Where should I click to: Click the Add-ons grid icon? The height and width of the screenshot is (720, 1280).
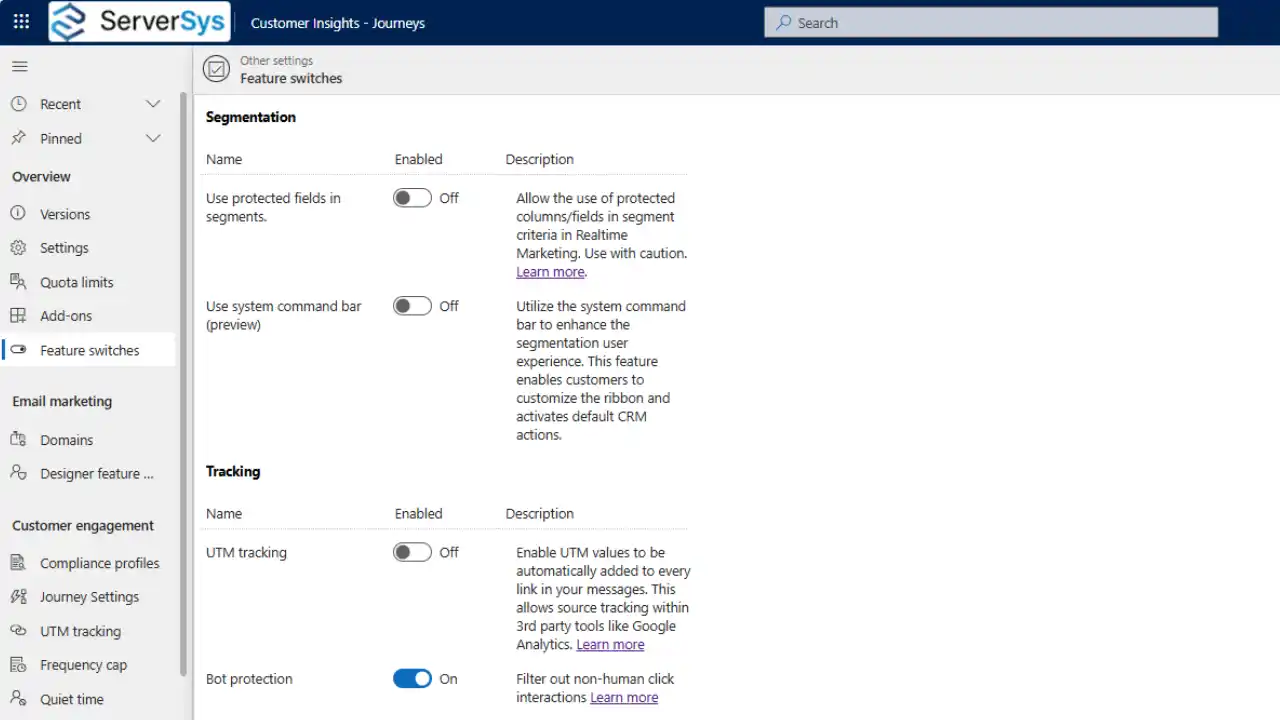[18, 316]
